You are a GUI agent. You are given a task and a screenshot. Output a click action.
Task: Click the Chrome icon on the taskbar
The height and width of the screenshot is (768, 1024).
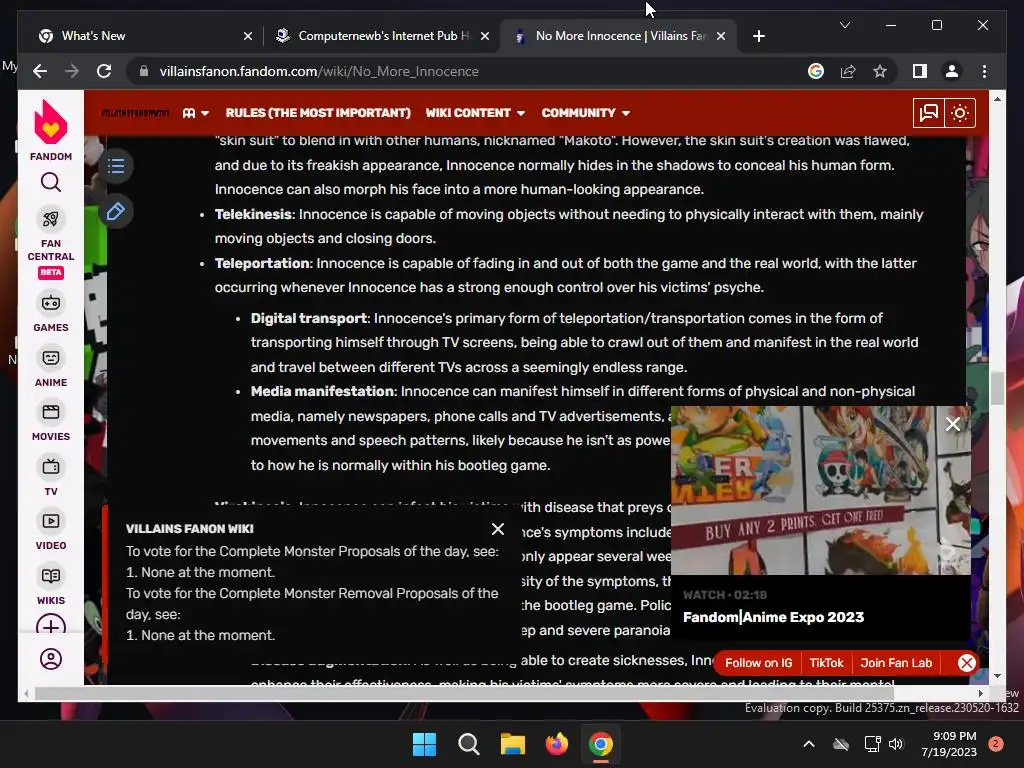[x=601, y=744]
